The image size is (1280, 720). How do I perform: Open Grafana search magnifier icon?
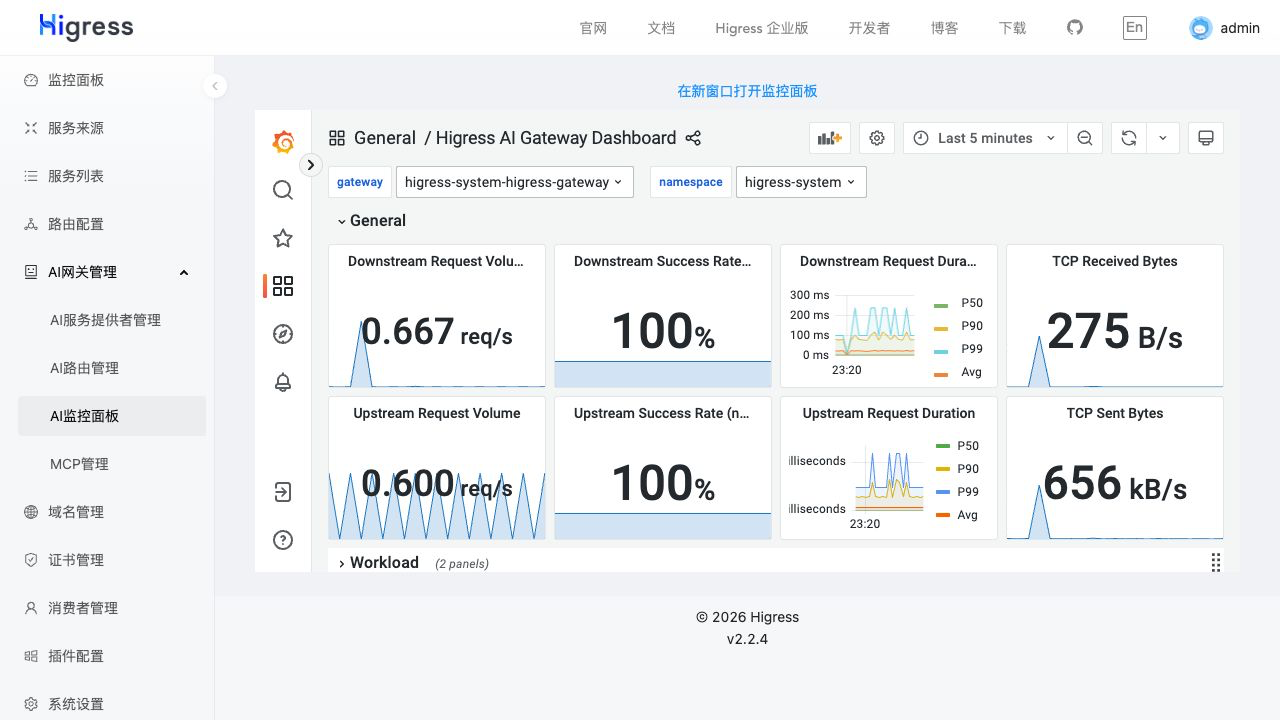(x=283, y=190)
